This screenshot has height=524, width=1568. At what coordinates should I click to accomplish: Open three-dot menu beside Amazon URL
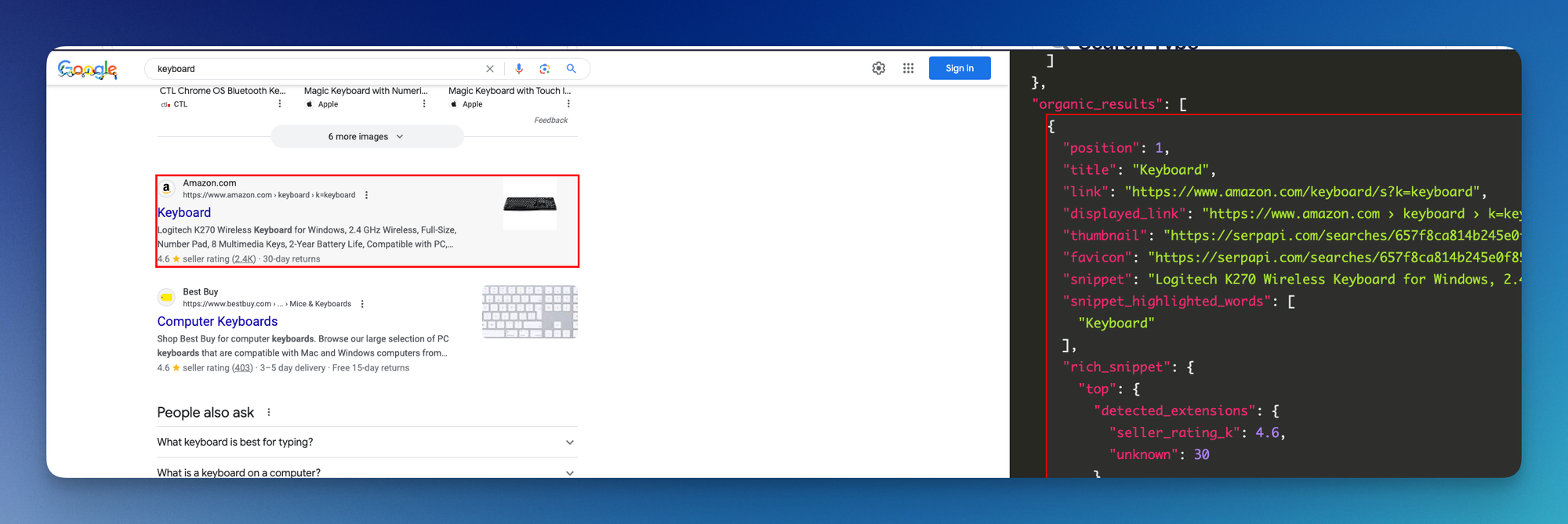click(x=366, y=195)
